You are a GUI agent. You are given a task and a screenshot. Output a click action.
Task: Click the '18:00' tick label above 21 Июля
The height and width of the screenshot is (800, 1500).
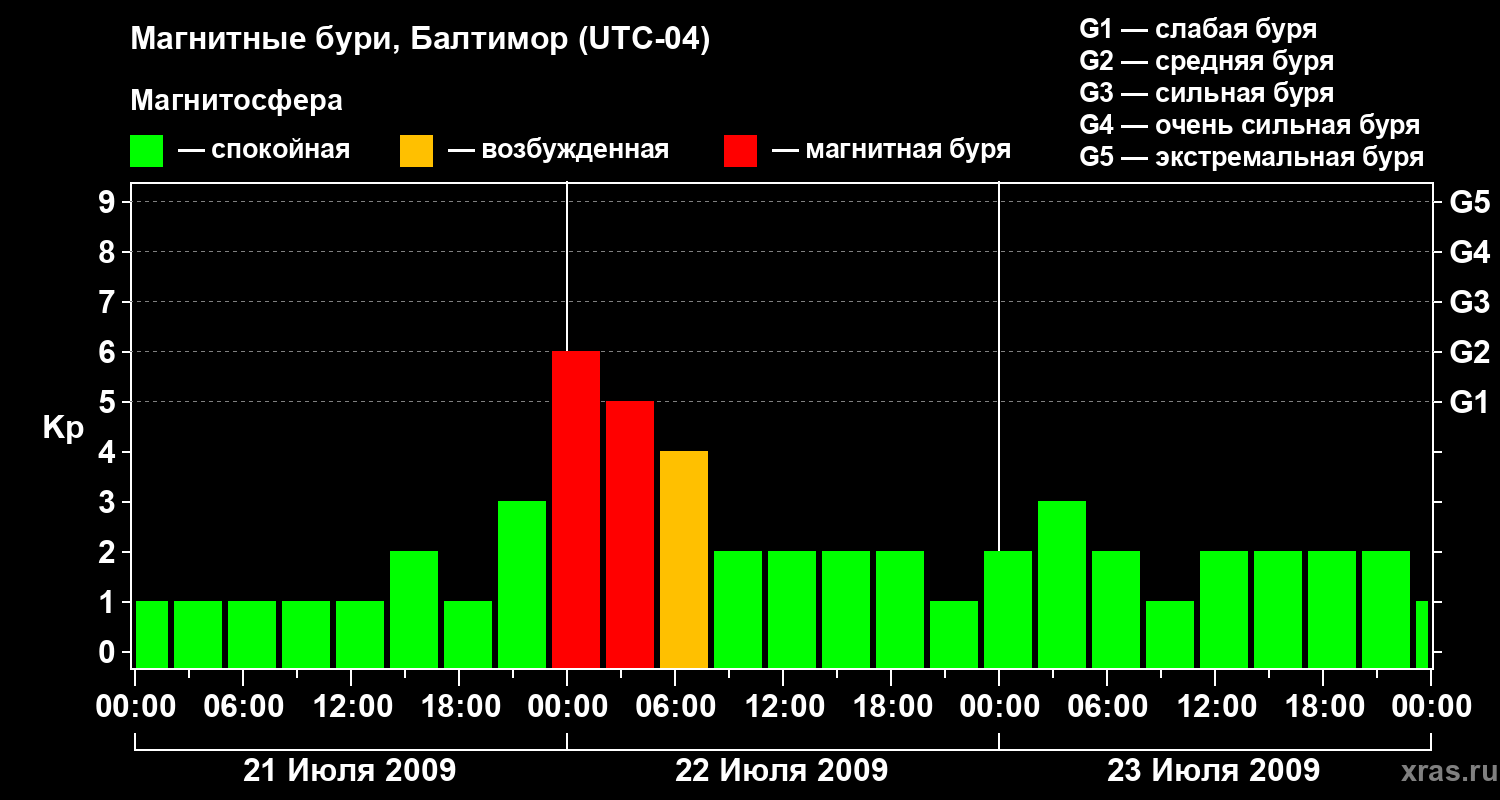[459, 706]
